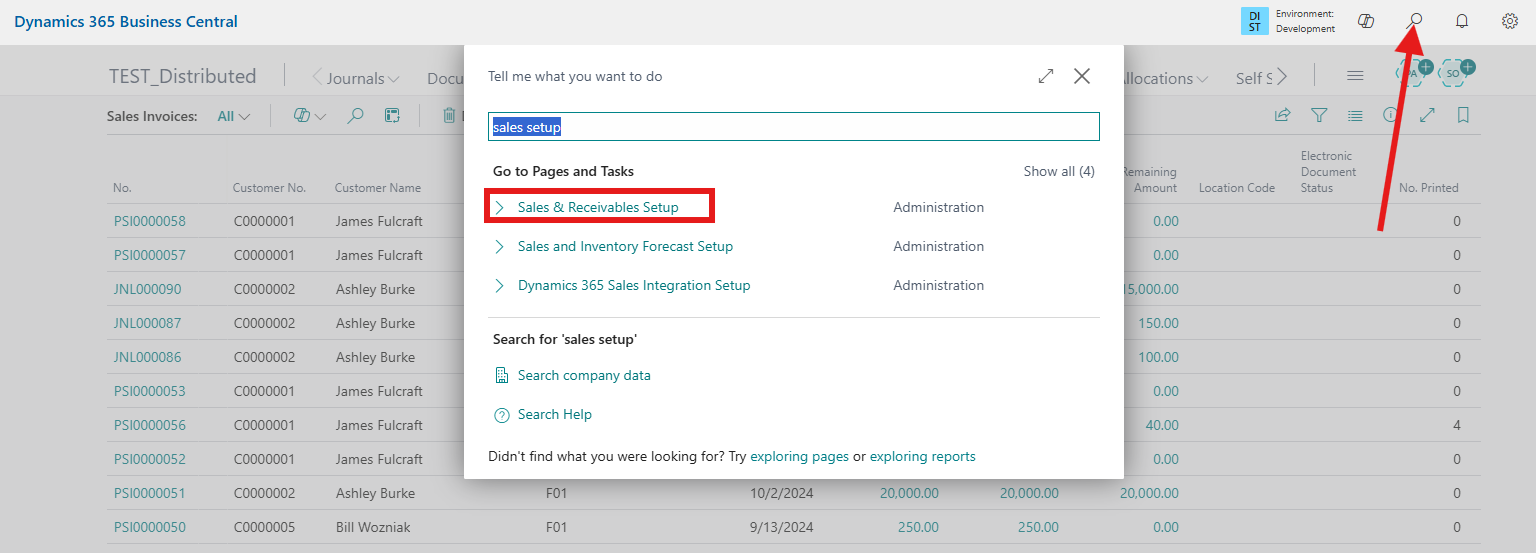Screen dimensions: 1536x553
Task: Open Dynamics 365 Sales Integration Setup
Action: pos(634,285)
